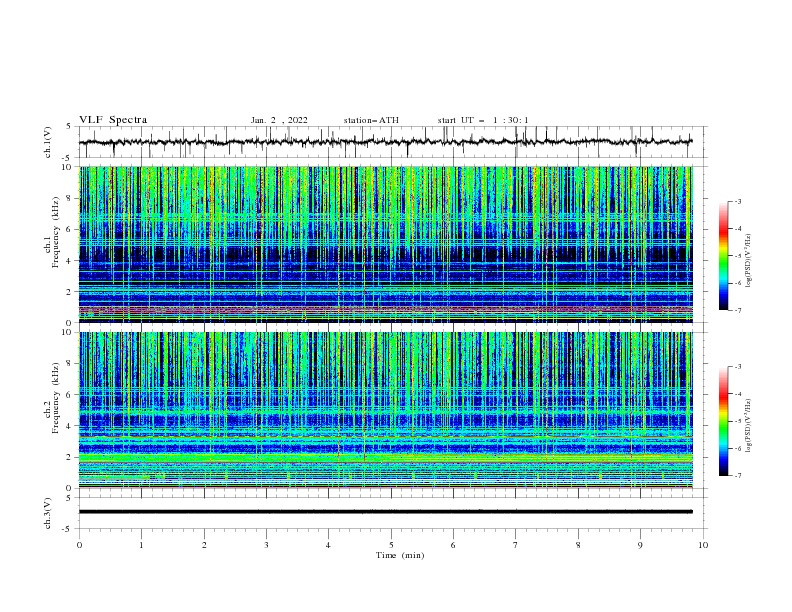
Task: Click time axis tick label "9"
Action: click(x=640, y=545)
